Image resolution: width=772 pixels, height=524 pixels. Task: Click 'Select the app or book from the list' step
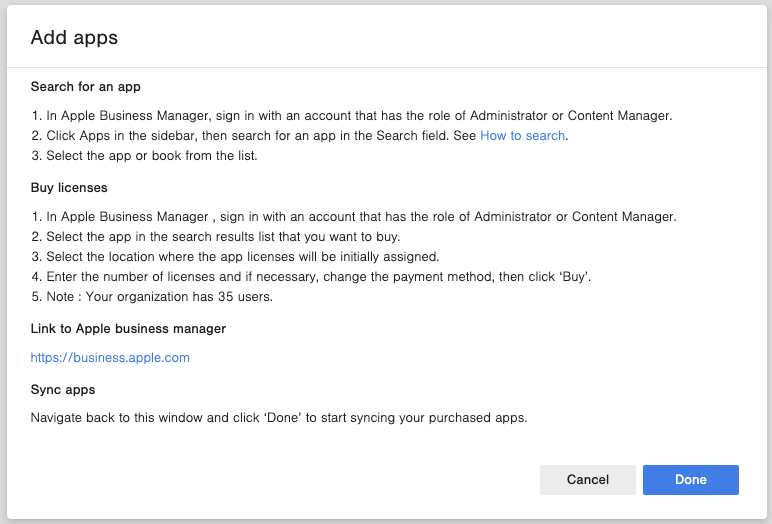(x=144, y=156)
